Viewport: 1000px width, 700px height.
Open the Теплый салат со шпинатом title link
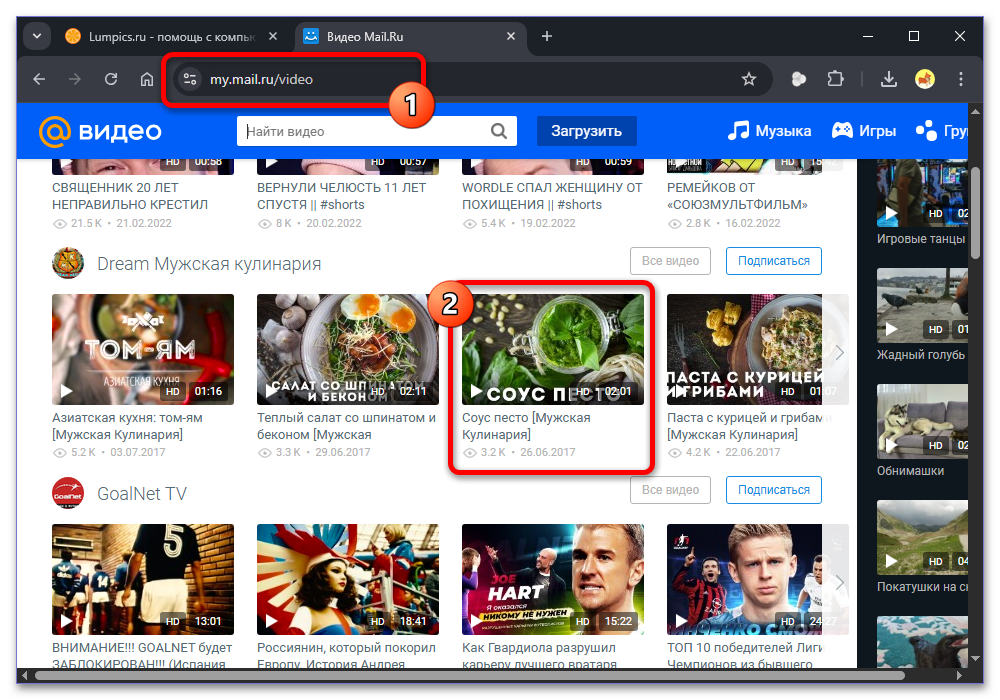346,426
